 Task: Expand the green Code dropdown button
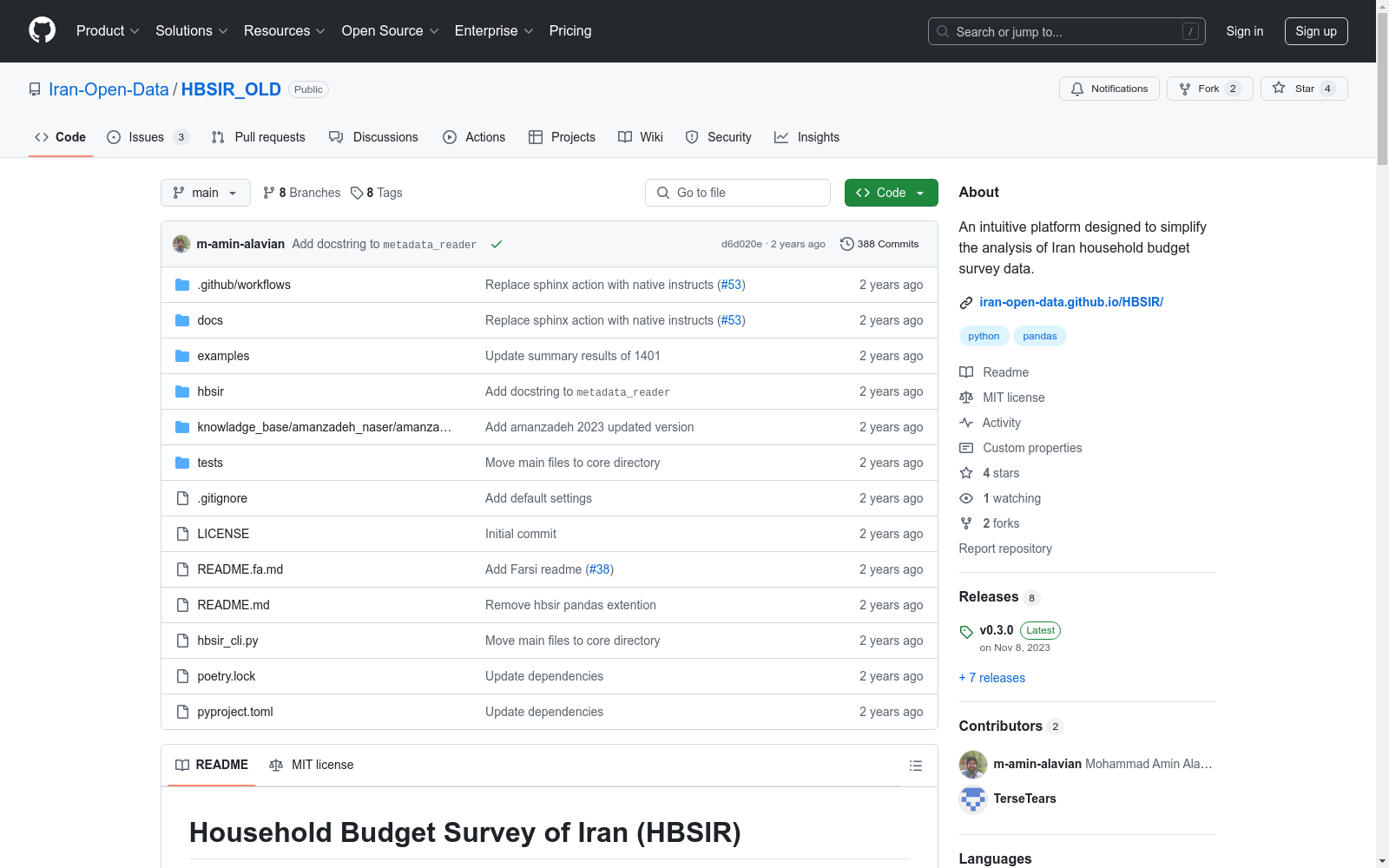(891, 193)
